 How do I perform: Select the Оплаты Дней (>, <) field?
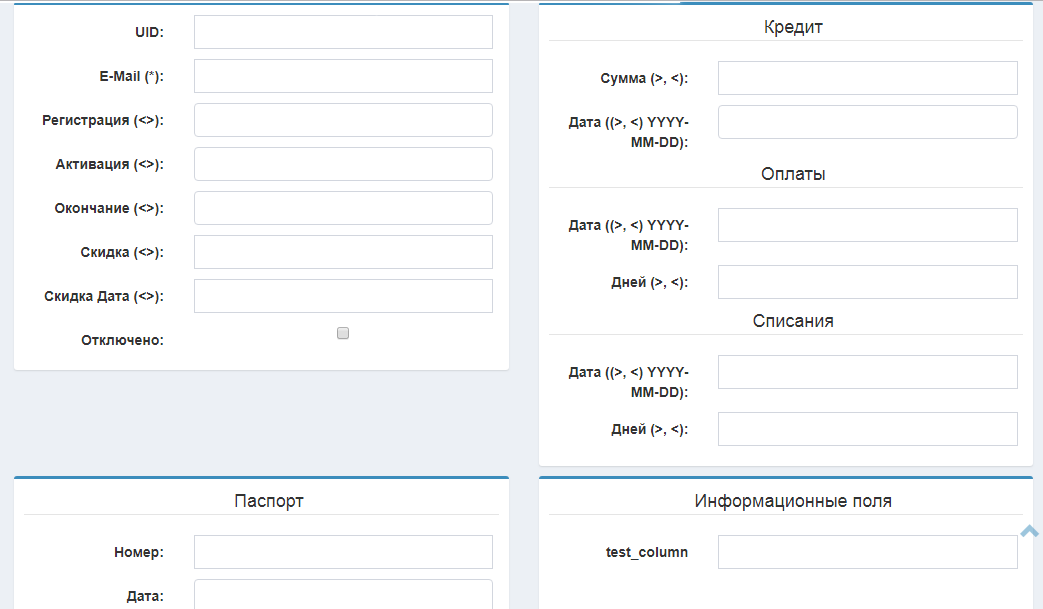tap(867, 282)
